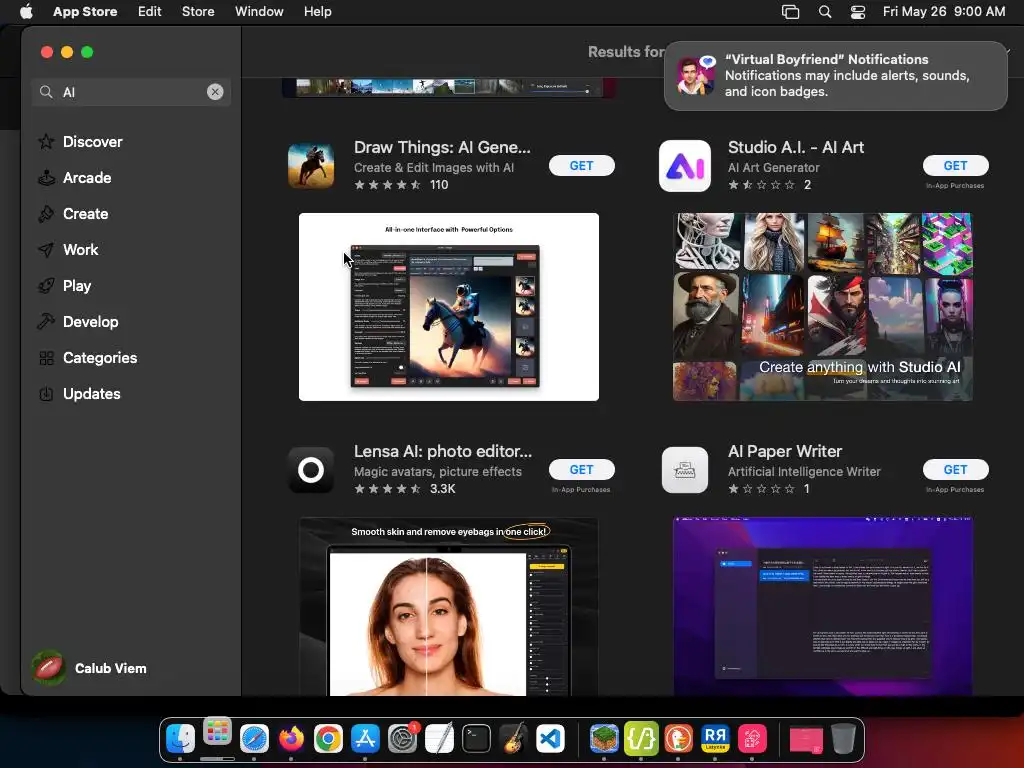Screen dimensions: 1024x768
Task: Click the Work paper plane icon
Action: pyautogui.click(x=46, y=249)
